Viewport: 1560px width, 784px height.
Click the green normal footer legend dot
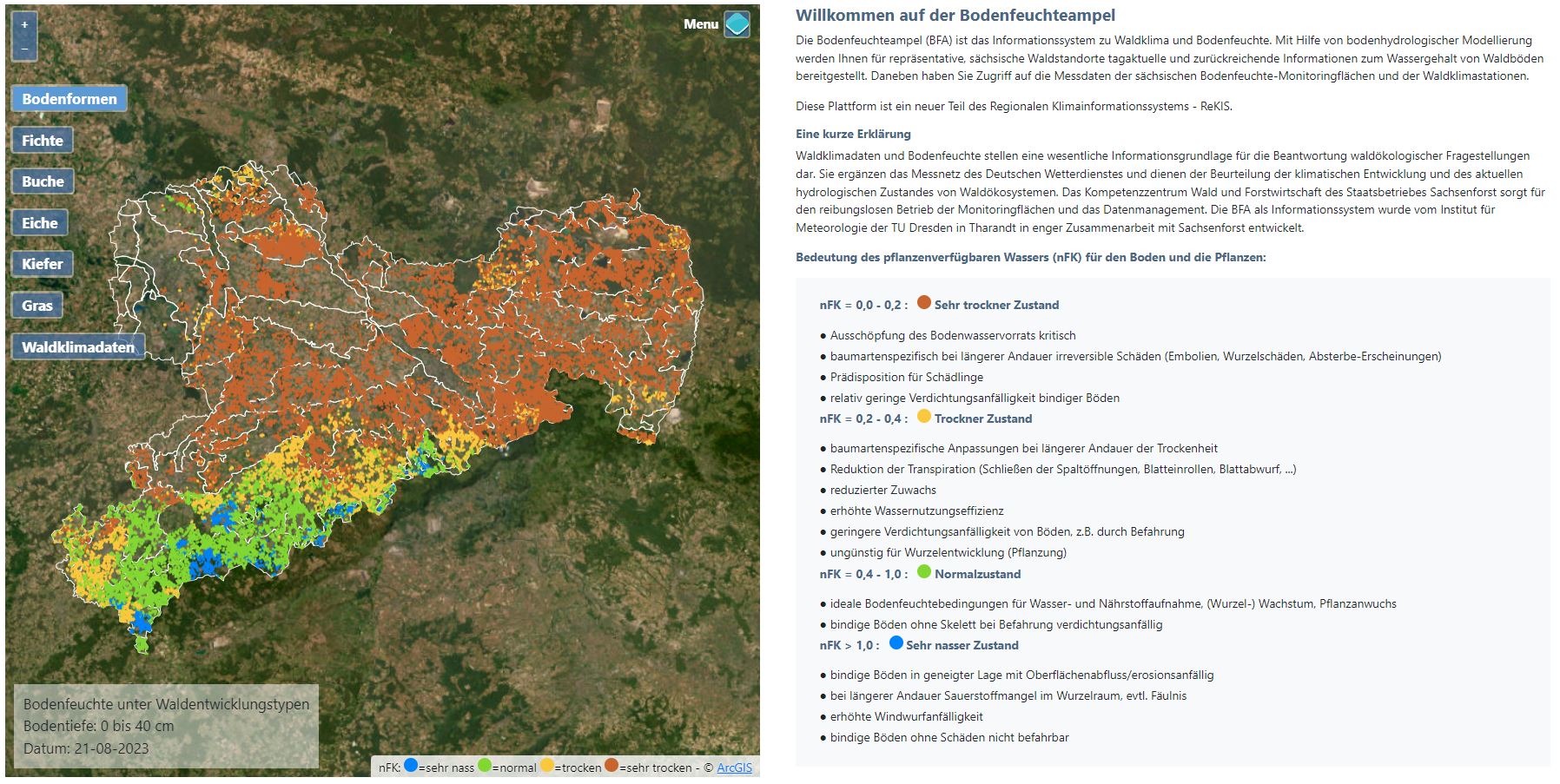click(x=485, y=766)
